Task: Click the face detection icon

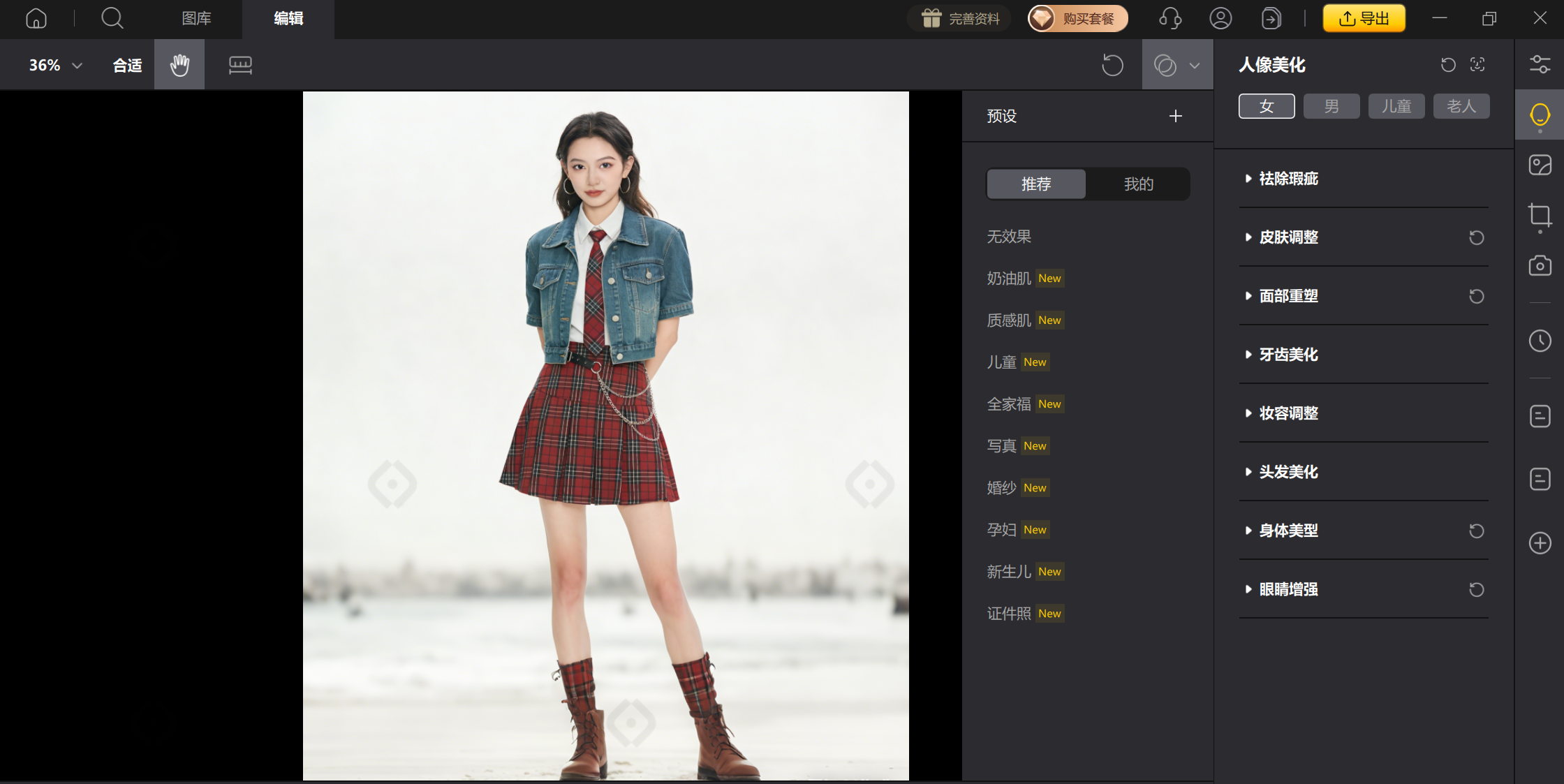Action: (1477, 65)
